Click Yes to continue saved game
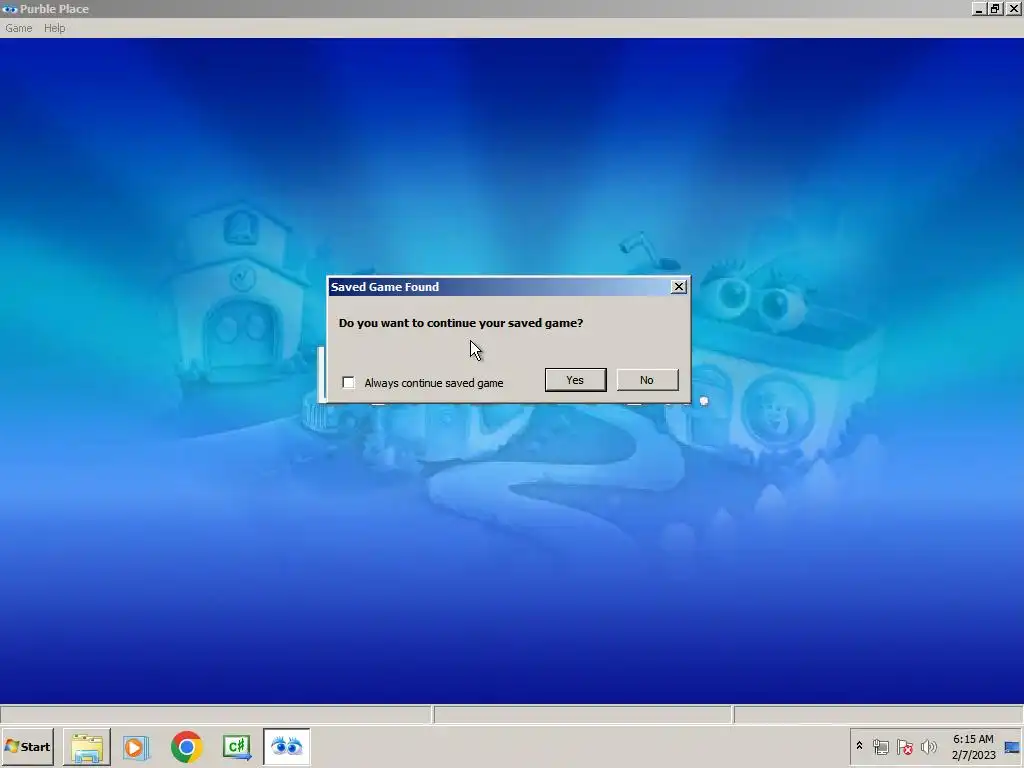 click(575, 380)
